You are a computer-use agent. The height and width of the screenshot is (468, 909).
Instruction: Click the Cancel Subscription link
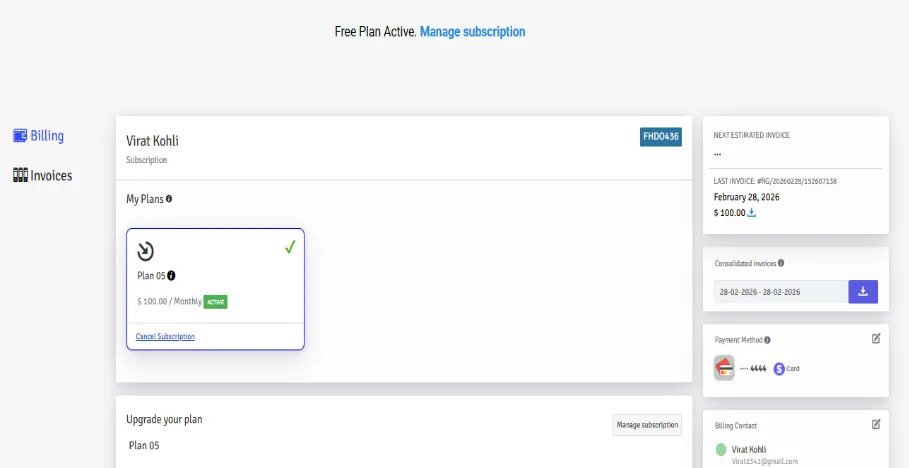pos(165,336)
